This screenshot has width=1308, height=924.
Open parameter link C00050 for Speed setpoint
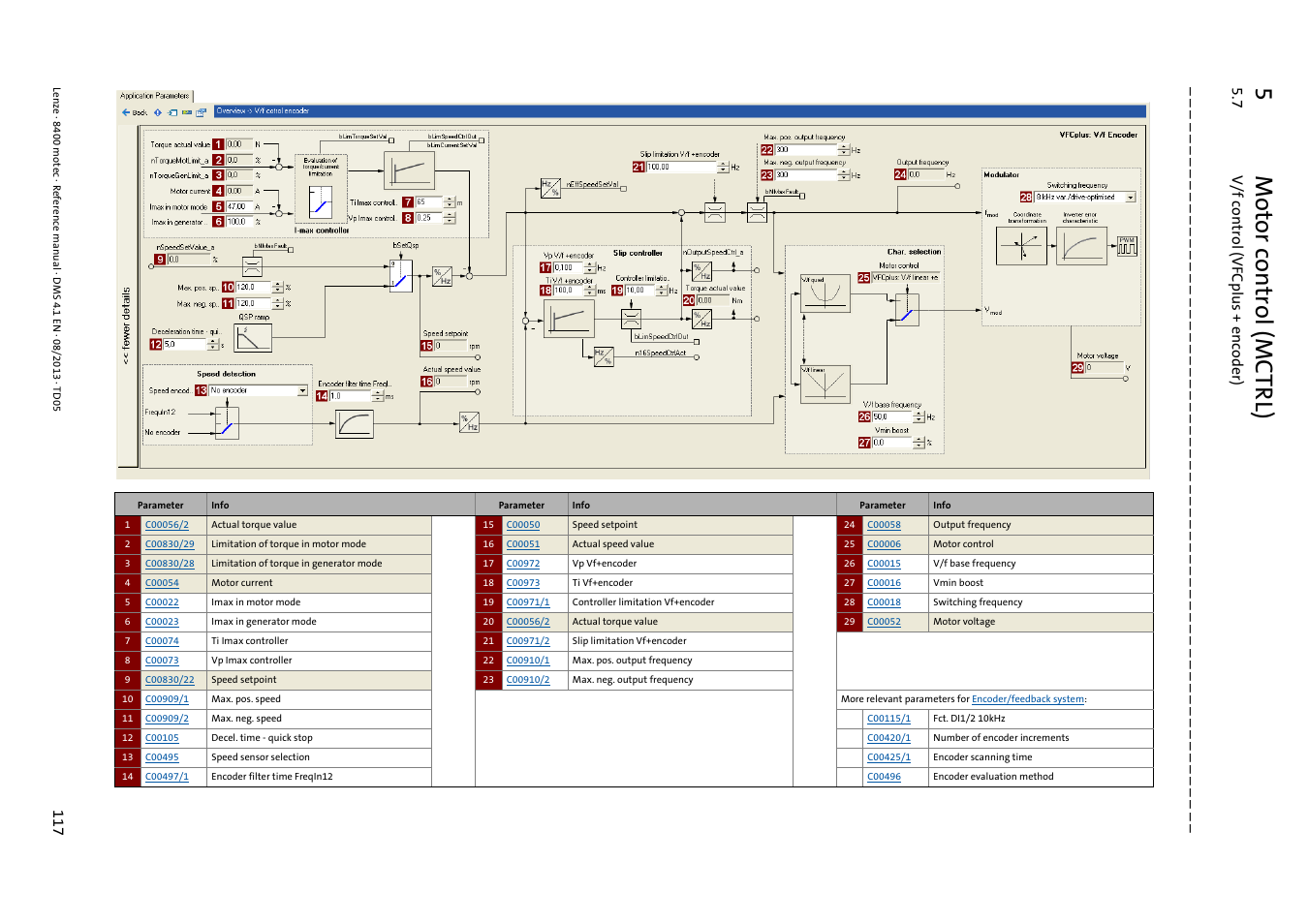522,524
